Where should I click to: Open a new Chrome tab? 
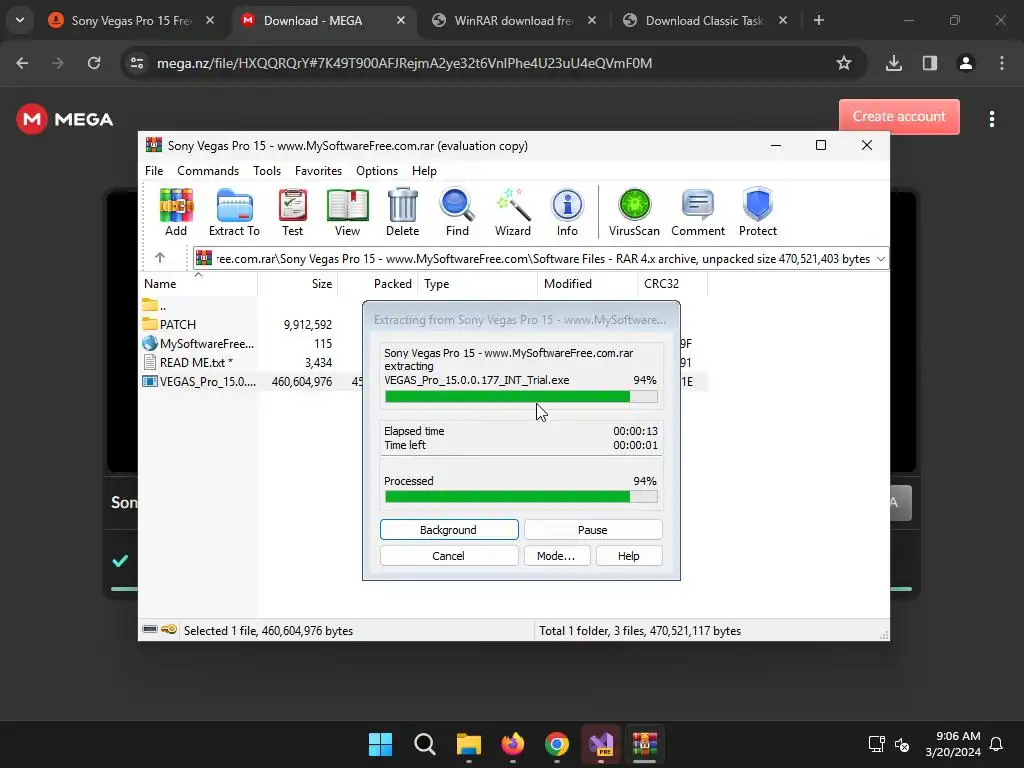[x=818, y=20]
